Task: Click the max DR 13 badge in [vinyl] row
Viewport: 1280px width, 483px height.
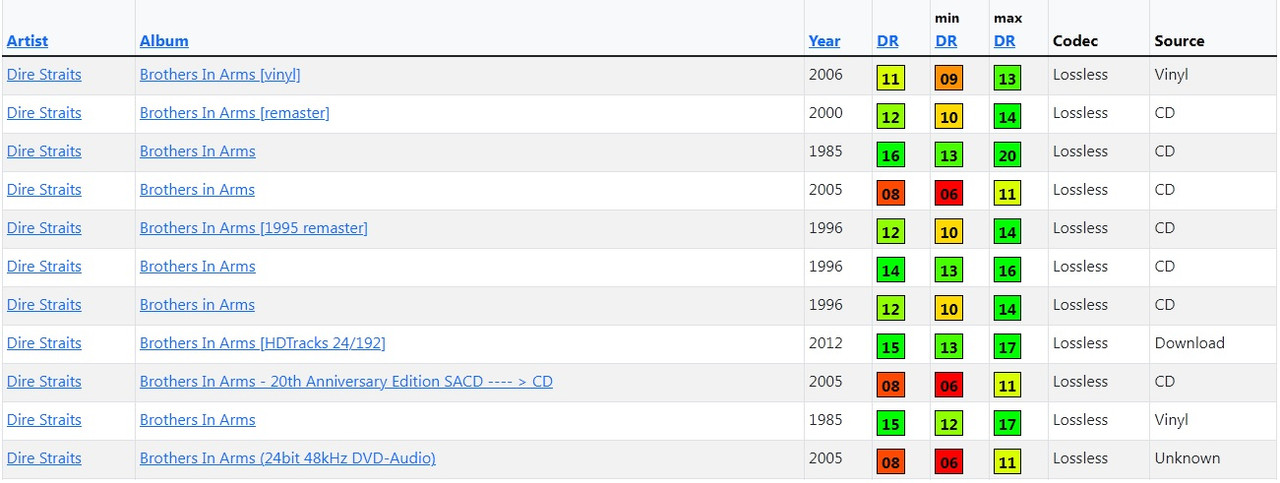Action: (1007, 78)
